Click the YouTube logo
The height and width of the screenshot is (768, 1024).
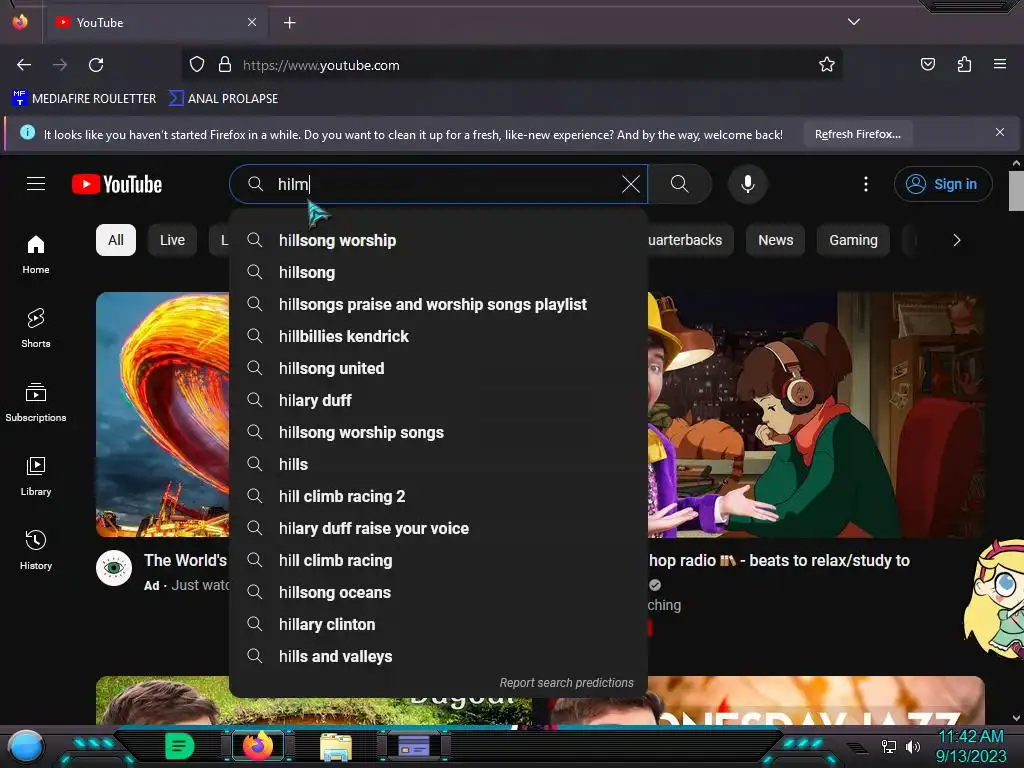117,184
